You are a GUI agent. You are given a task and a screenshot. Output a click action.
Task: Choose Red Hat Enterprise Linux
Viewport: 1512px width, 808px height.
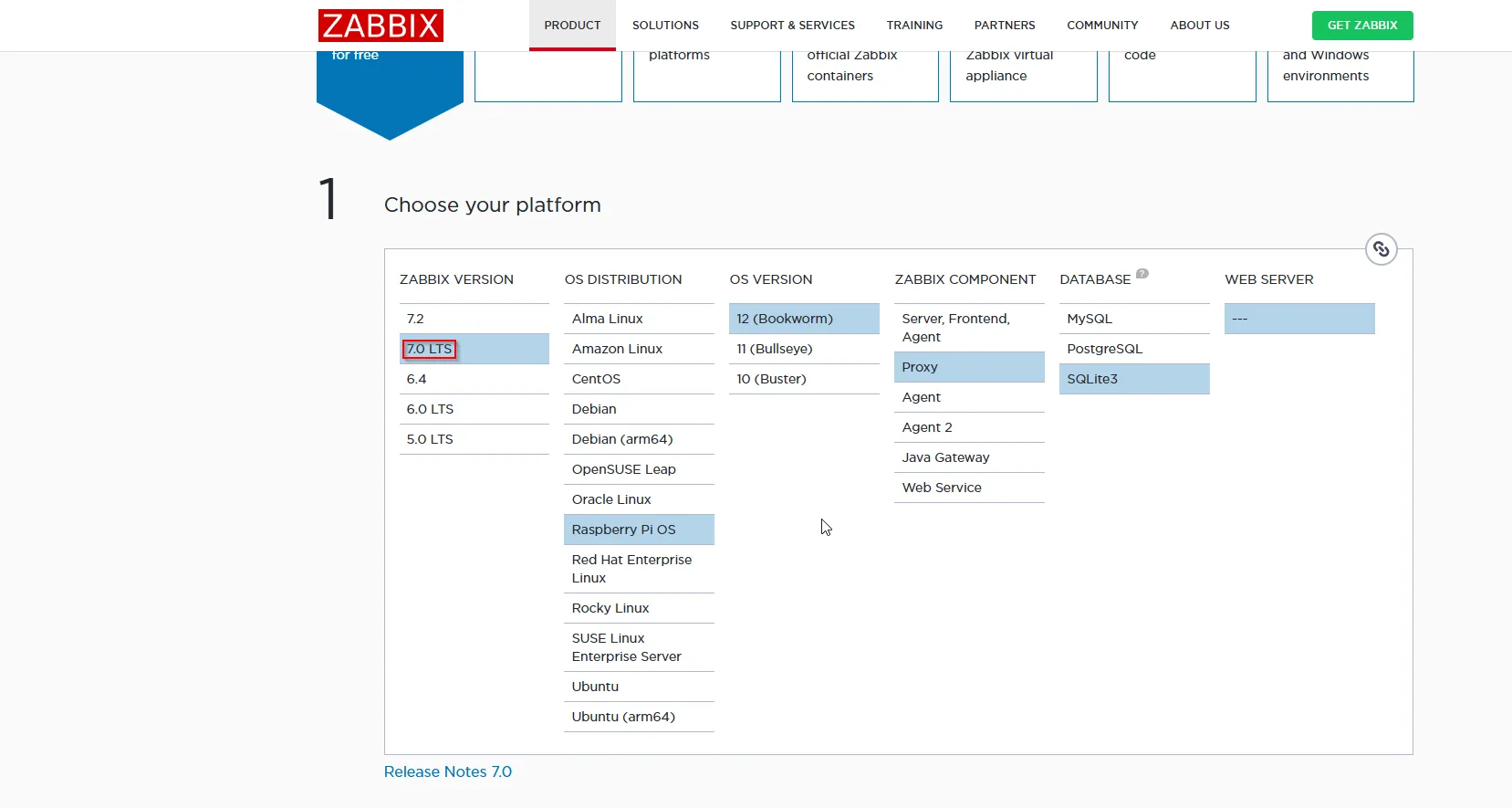(x=639, y=569)
